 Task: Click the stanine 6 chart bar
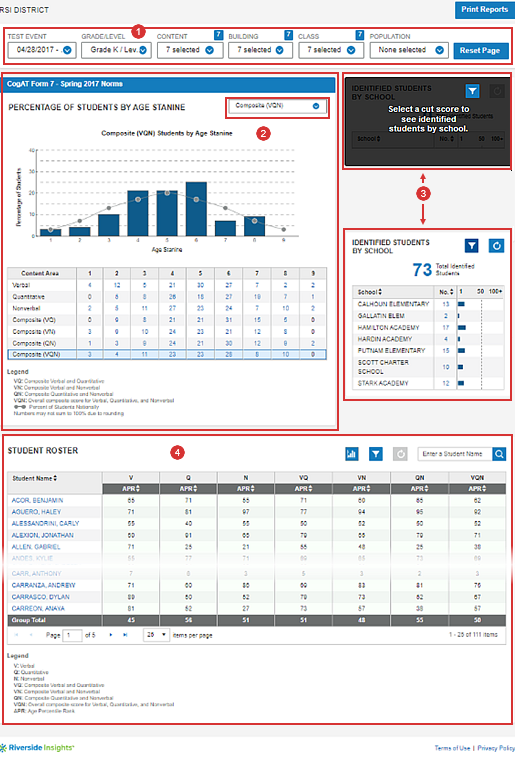(x=196, y=209)
